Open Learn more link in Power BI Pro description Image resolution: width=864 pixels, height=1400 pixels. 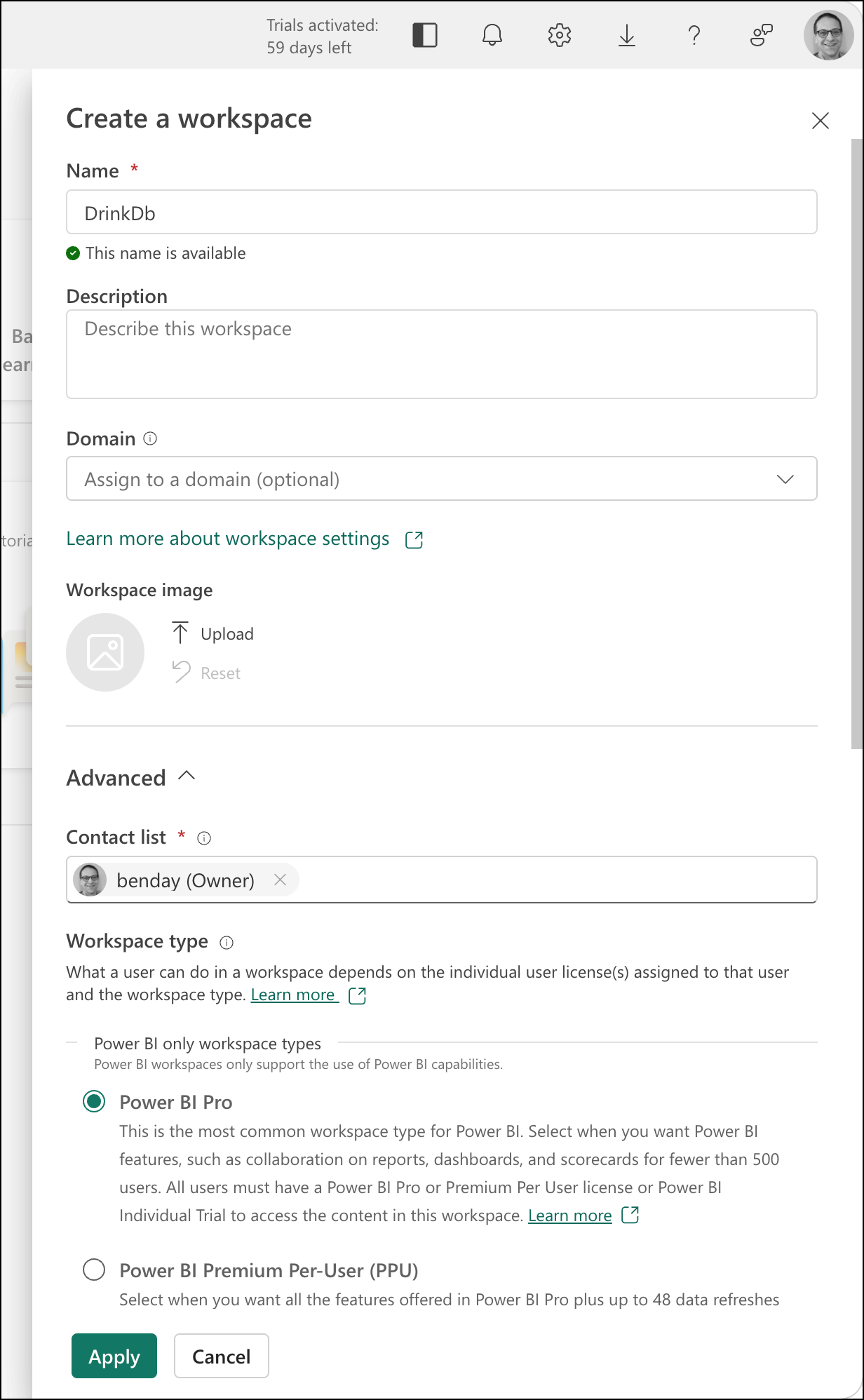[x=570, y=1216]
